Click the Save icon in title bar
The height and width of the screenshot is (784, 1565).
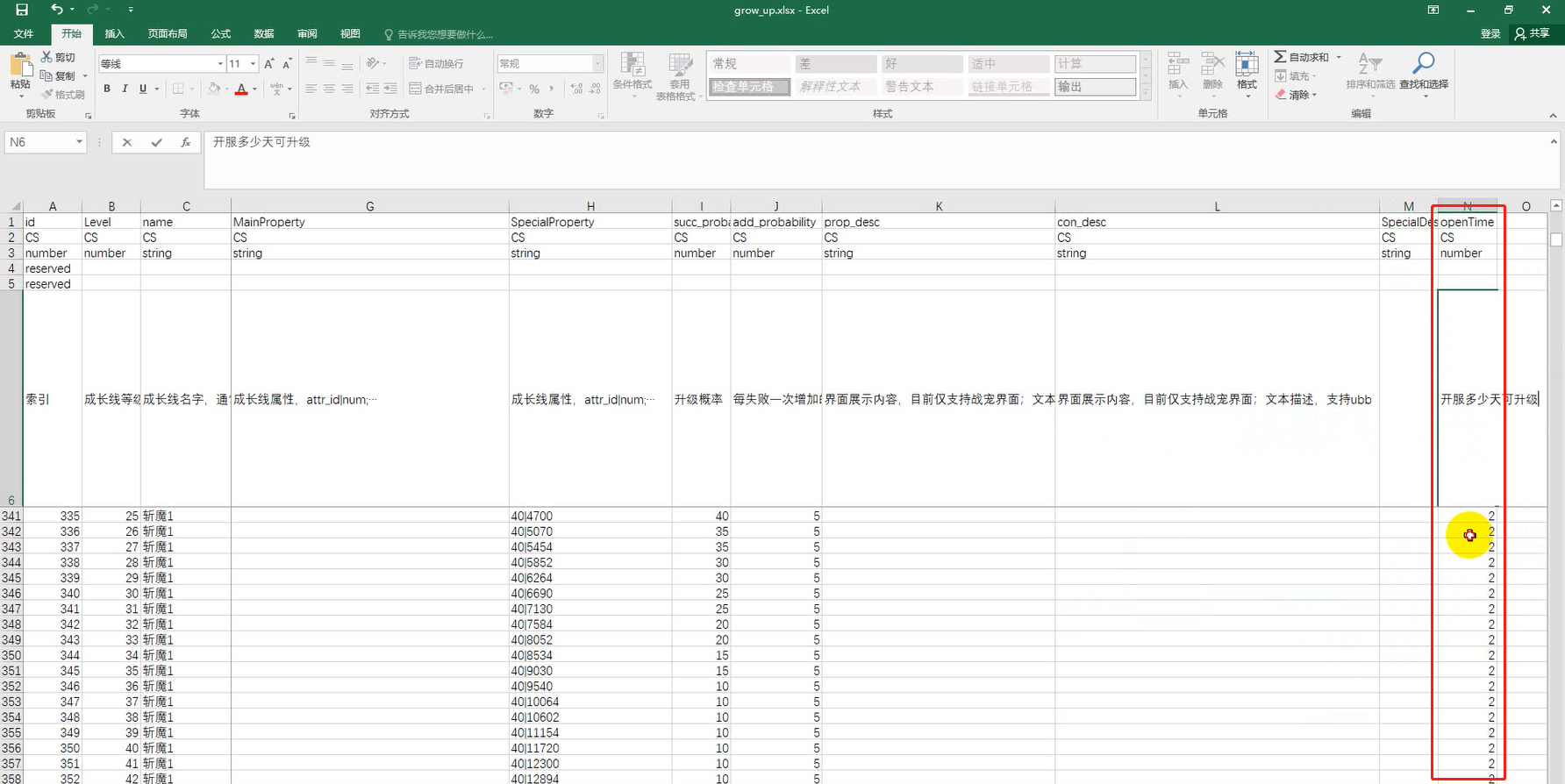(x=22, y=10)
